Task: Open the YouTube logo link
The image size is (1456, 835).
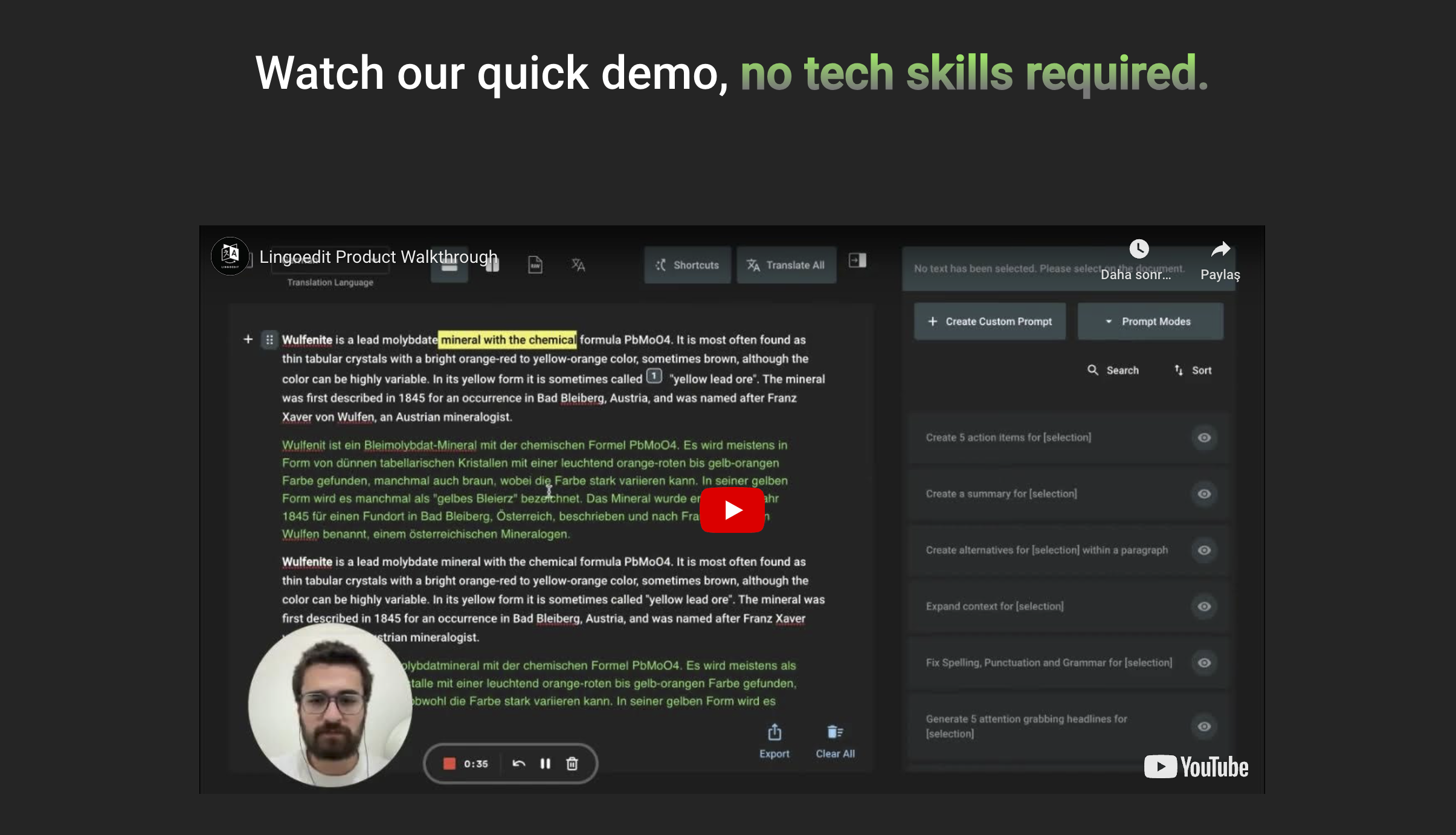Action: click(x=1196, y=767)
